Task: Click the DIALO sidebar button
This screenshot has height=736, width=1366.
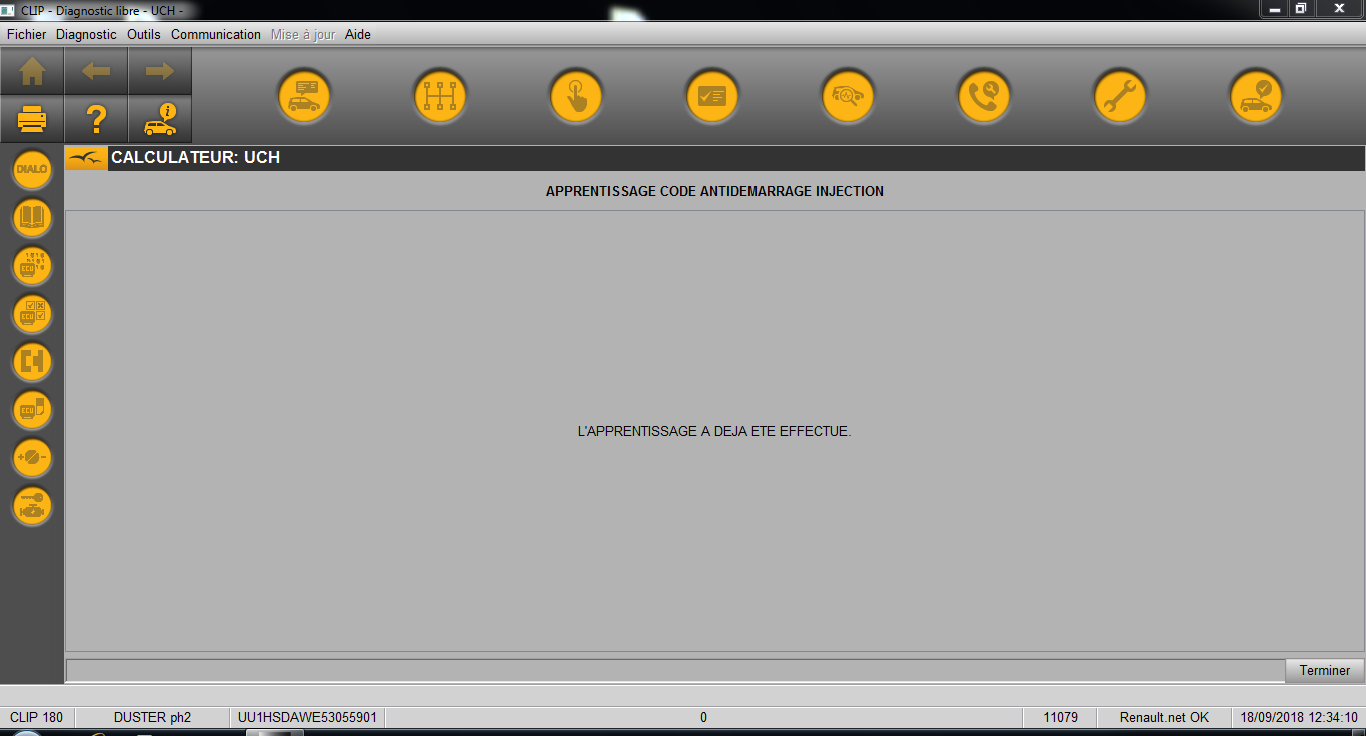Action: pyautogui.click(x=32, y=169)
